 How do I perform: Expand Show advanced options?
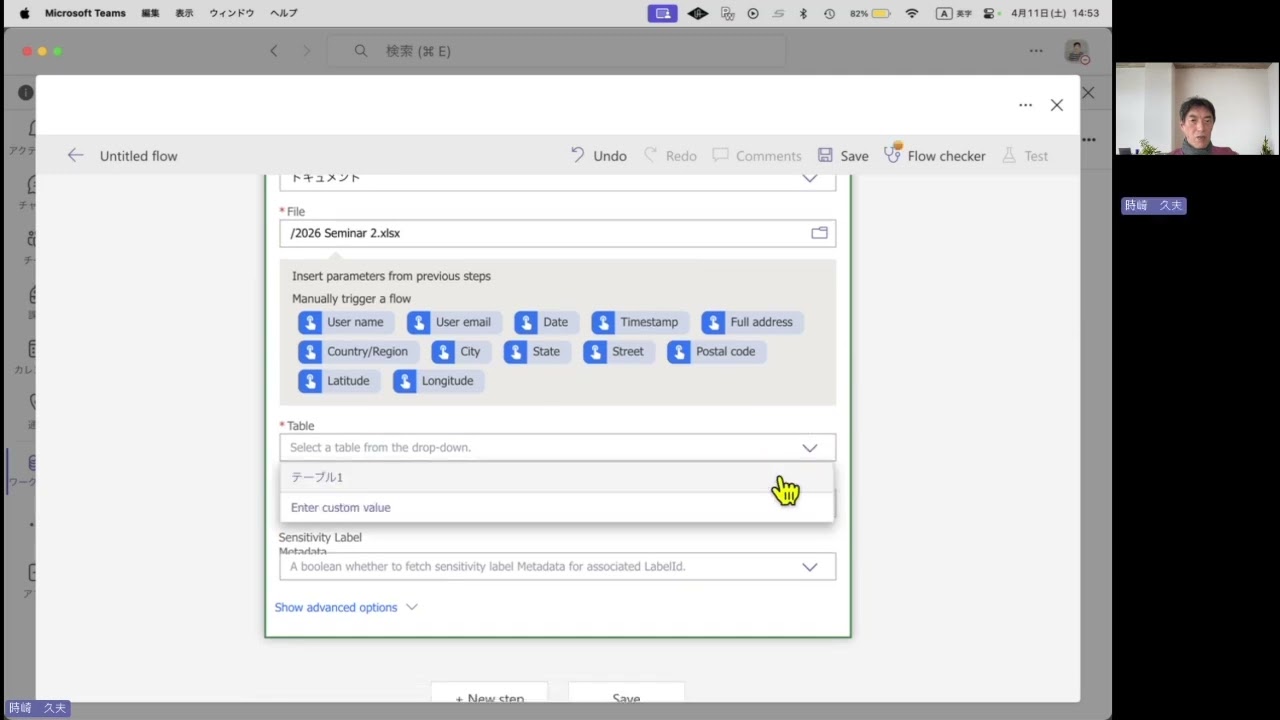[346, 607]
